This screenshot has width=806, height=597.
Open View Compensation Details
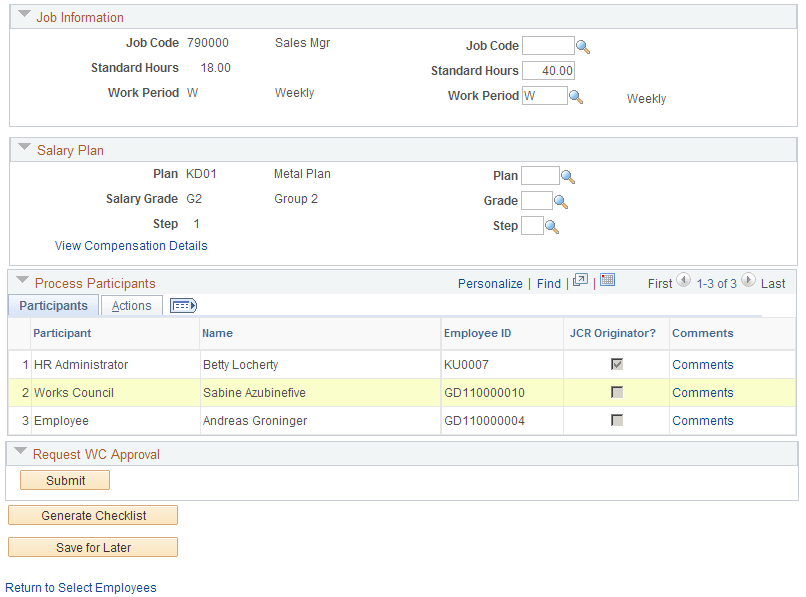(130, 246)
